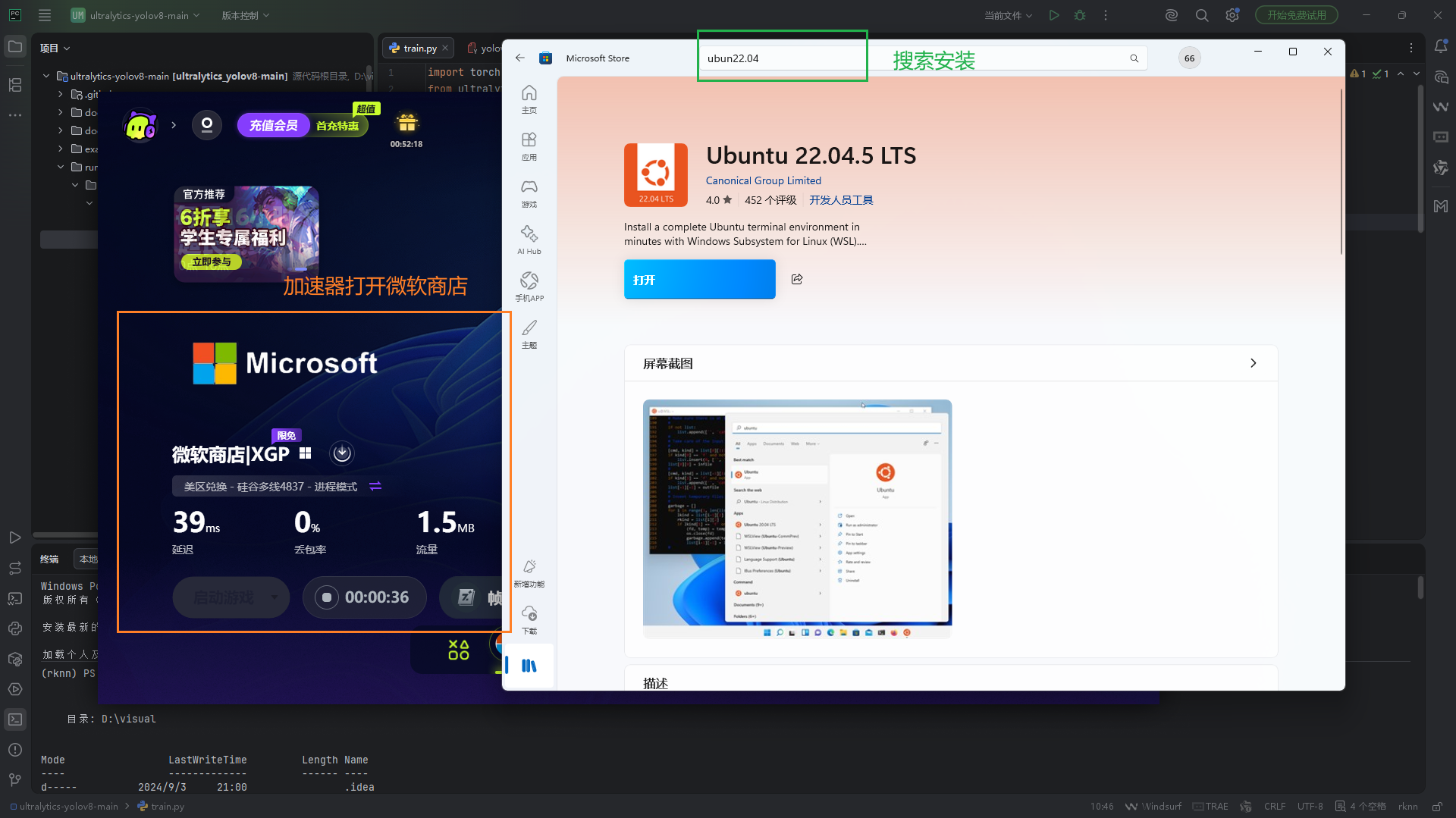The width and height of the screenshot is (1456, 818).
Task: Expand the screenshots section chevron
Action: (x=1253, y=363)
